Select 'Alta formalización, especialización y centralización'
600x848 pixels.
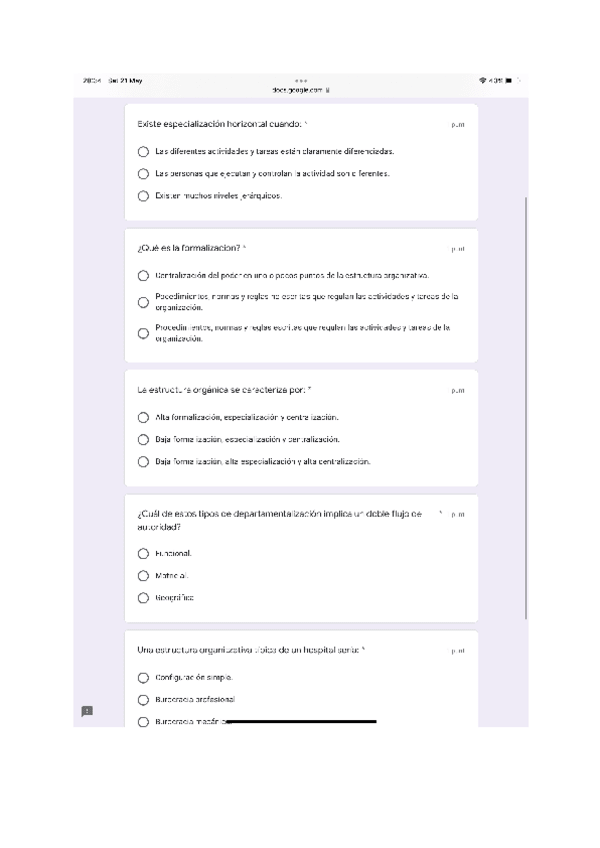(x=143, y=417)
